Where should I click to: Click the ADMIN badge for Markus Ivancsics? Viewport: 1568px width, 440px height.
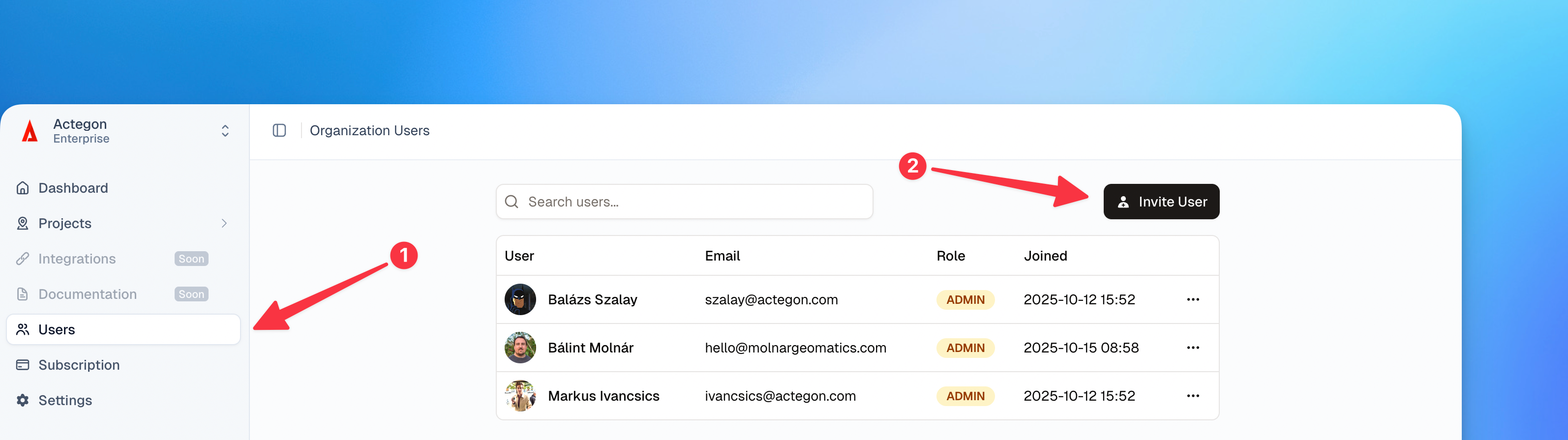pyautogui.click(x=965, y=396)
